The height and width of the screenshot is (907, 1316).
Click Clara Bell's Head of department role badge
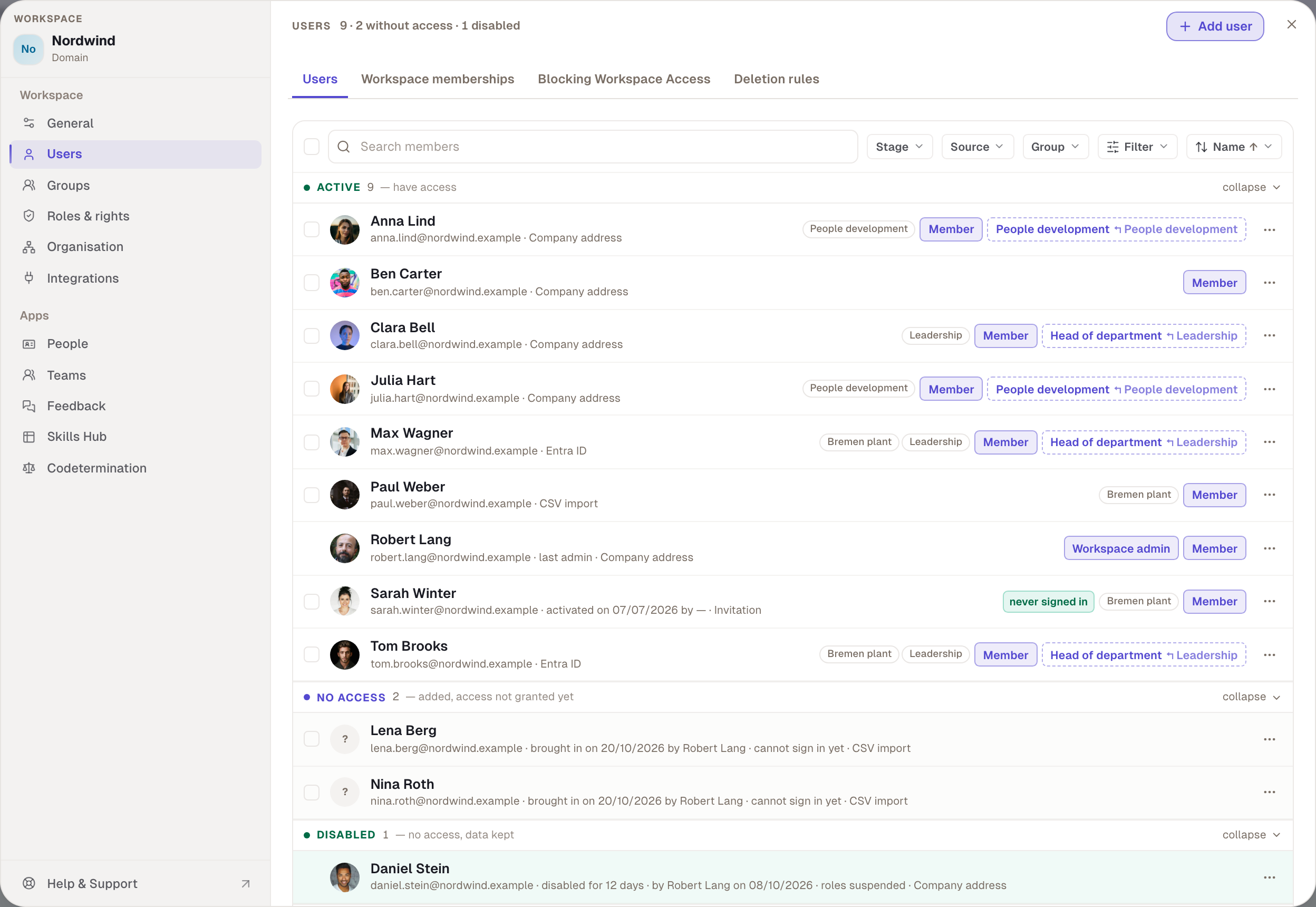pos(1143,335)
